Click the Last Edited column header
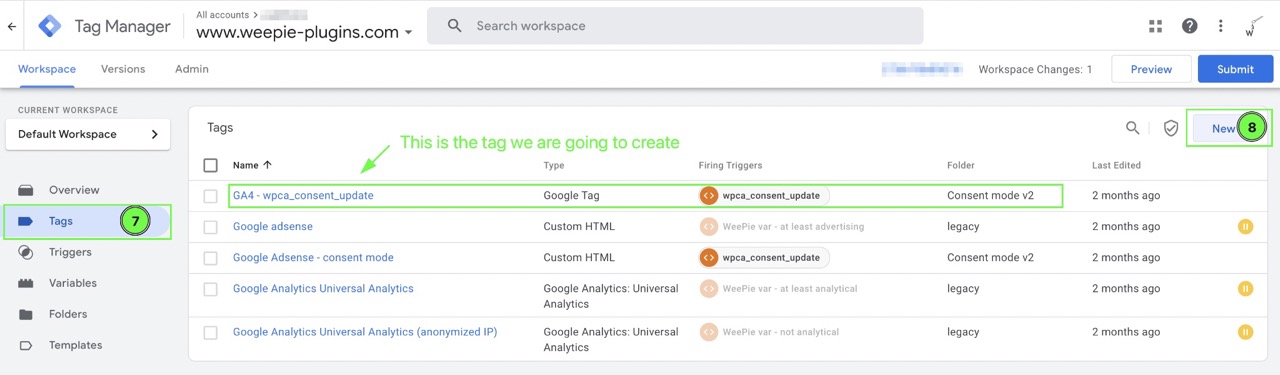 tap(1115, 165)
